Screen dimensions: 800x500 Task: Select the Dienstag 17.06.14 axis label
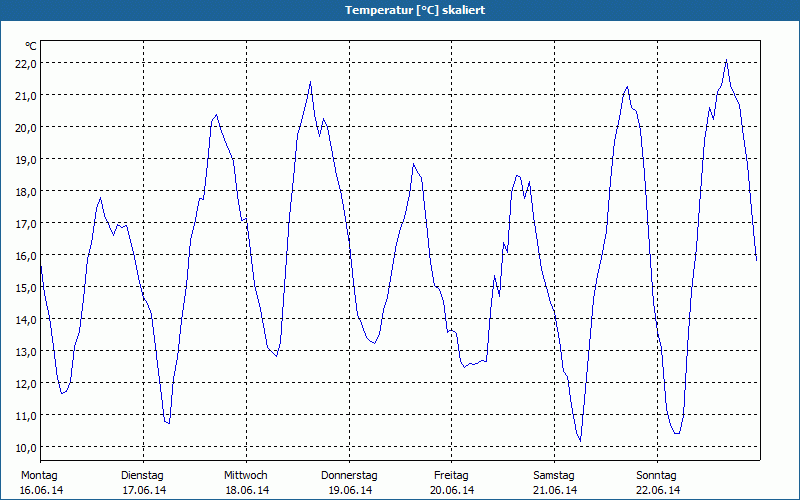point(144,483)
